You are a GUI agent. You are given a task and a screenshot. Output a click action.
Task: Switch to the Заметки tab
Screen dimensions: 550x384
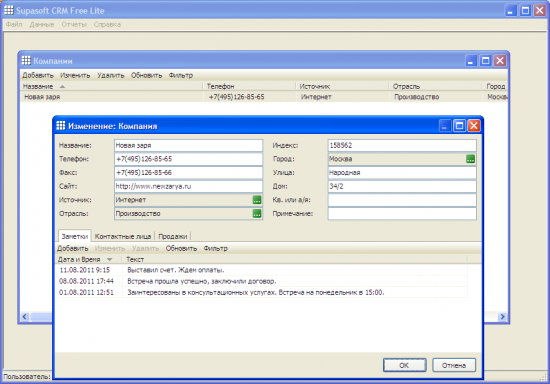coord(75,236)
